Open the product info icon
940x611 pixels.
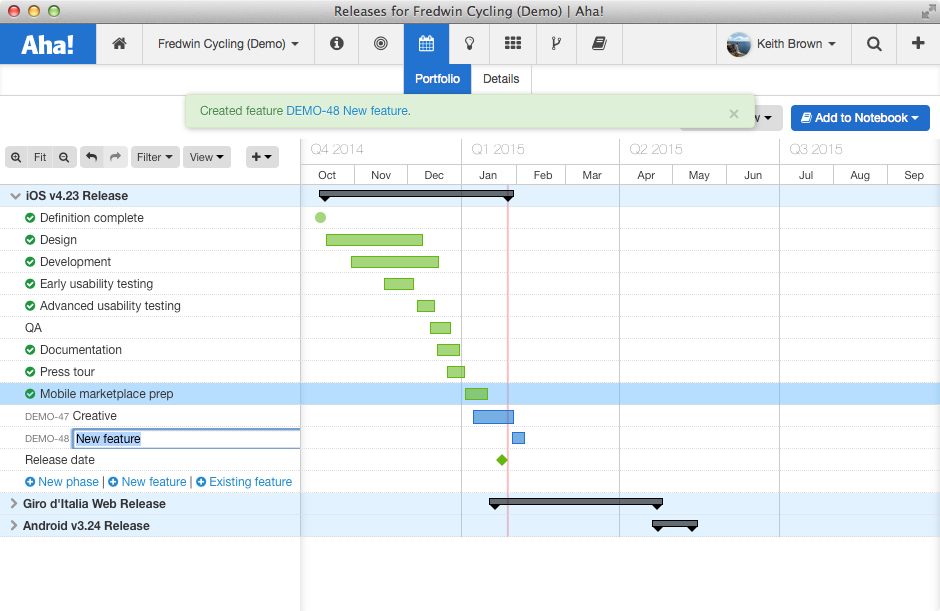pyautogui.click(x=336, y=44)
